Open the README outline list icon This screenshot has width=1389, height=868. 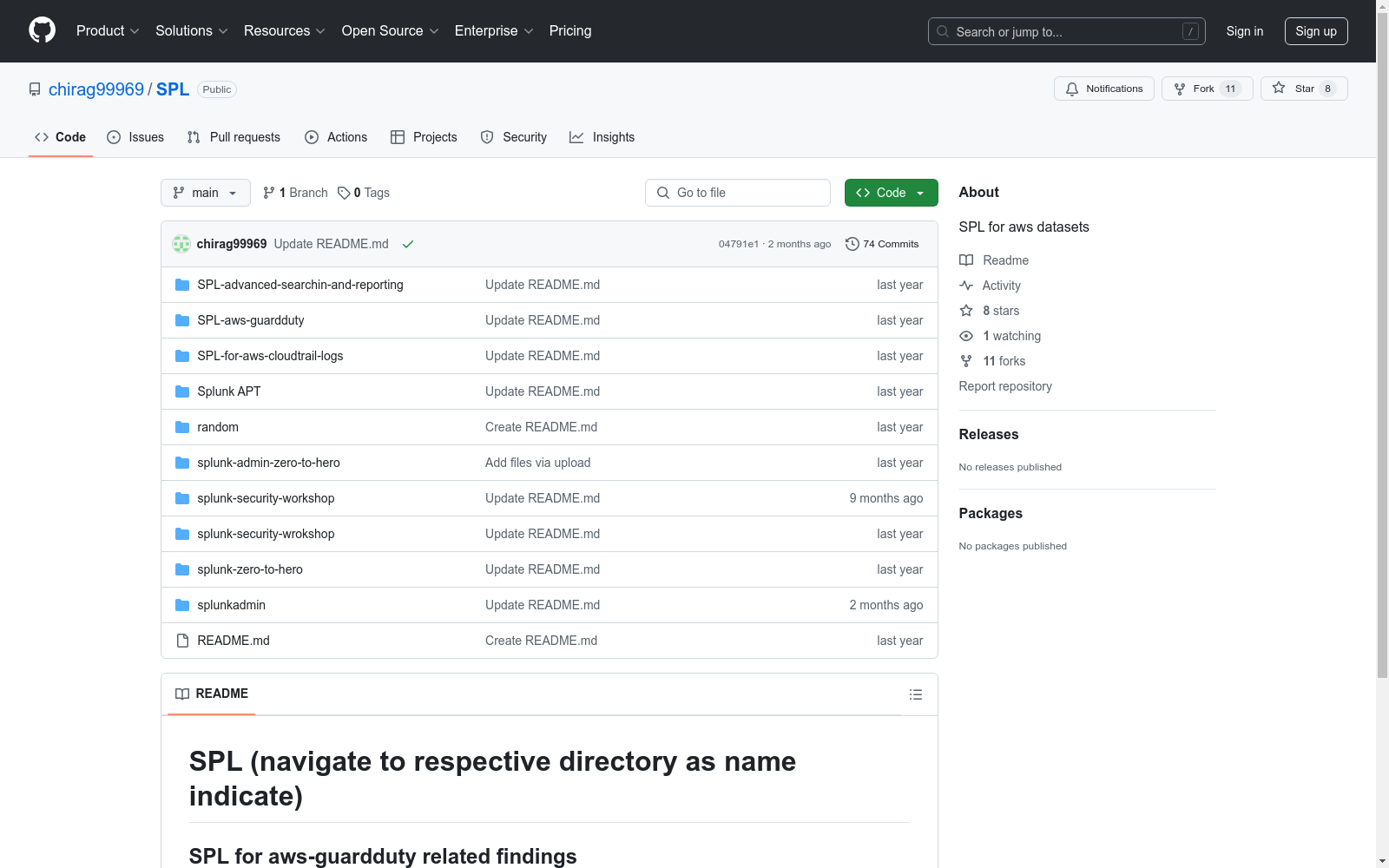pos(916,694)
